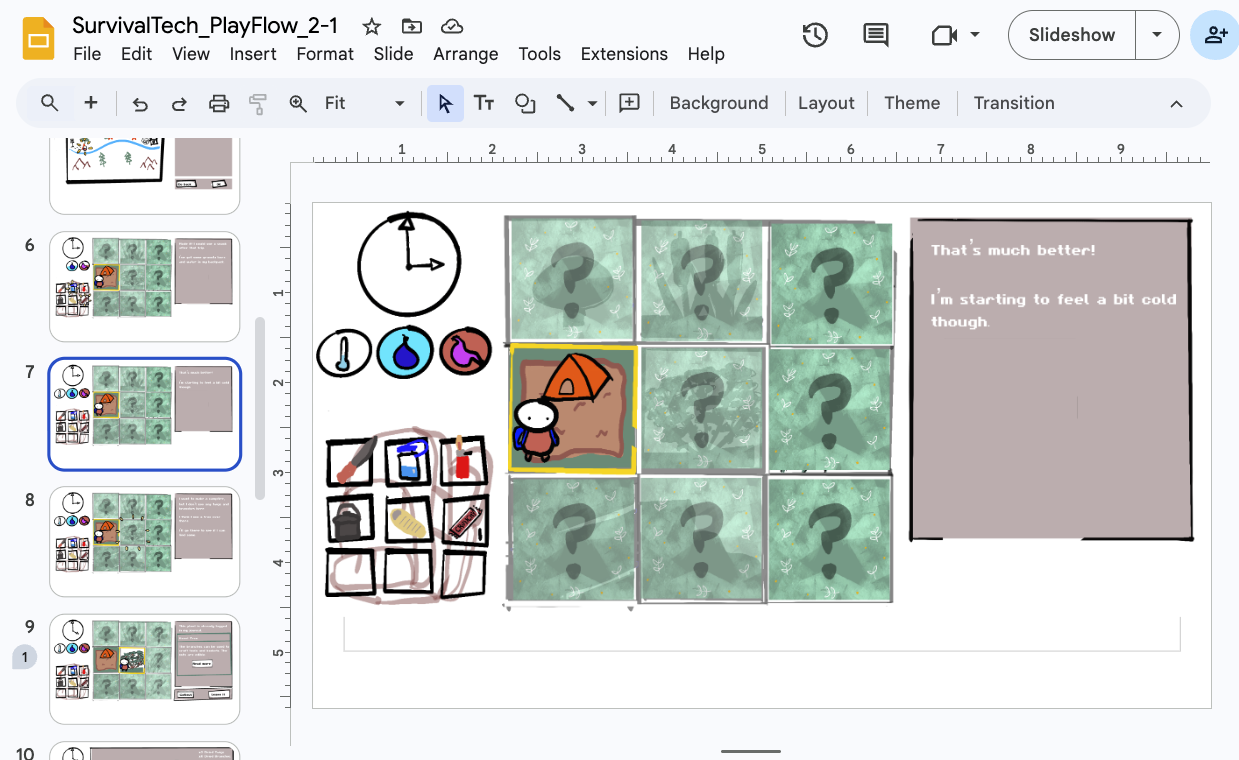Open the Tools menu
Screen dimensions: 1239x760
pyautogui.click(x=540, y=54)
